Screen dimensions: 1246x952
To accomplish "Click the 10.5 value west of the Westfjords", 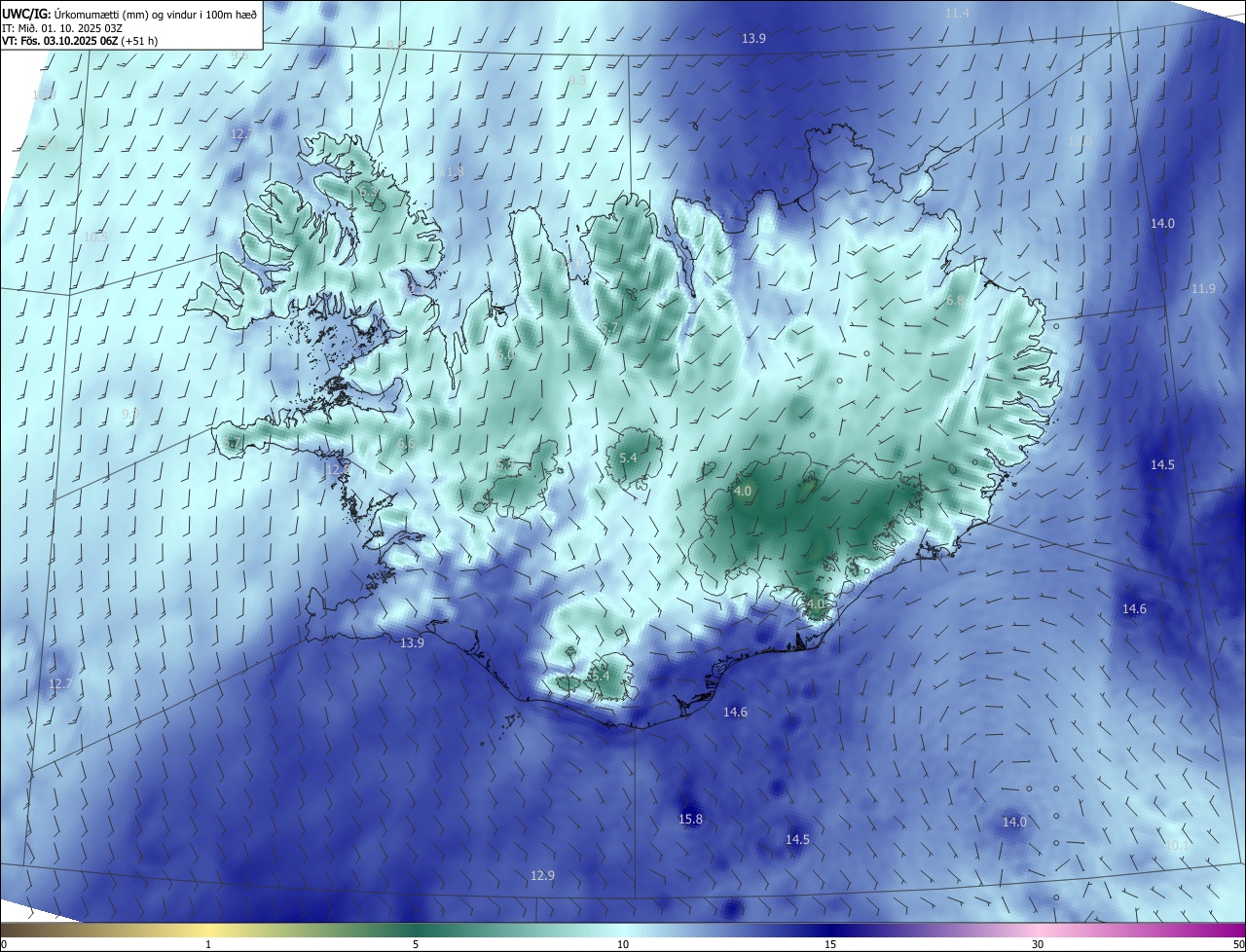I will click(95, 238).
